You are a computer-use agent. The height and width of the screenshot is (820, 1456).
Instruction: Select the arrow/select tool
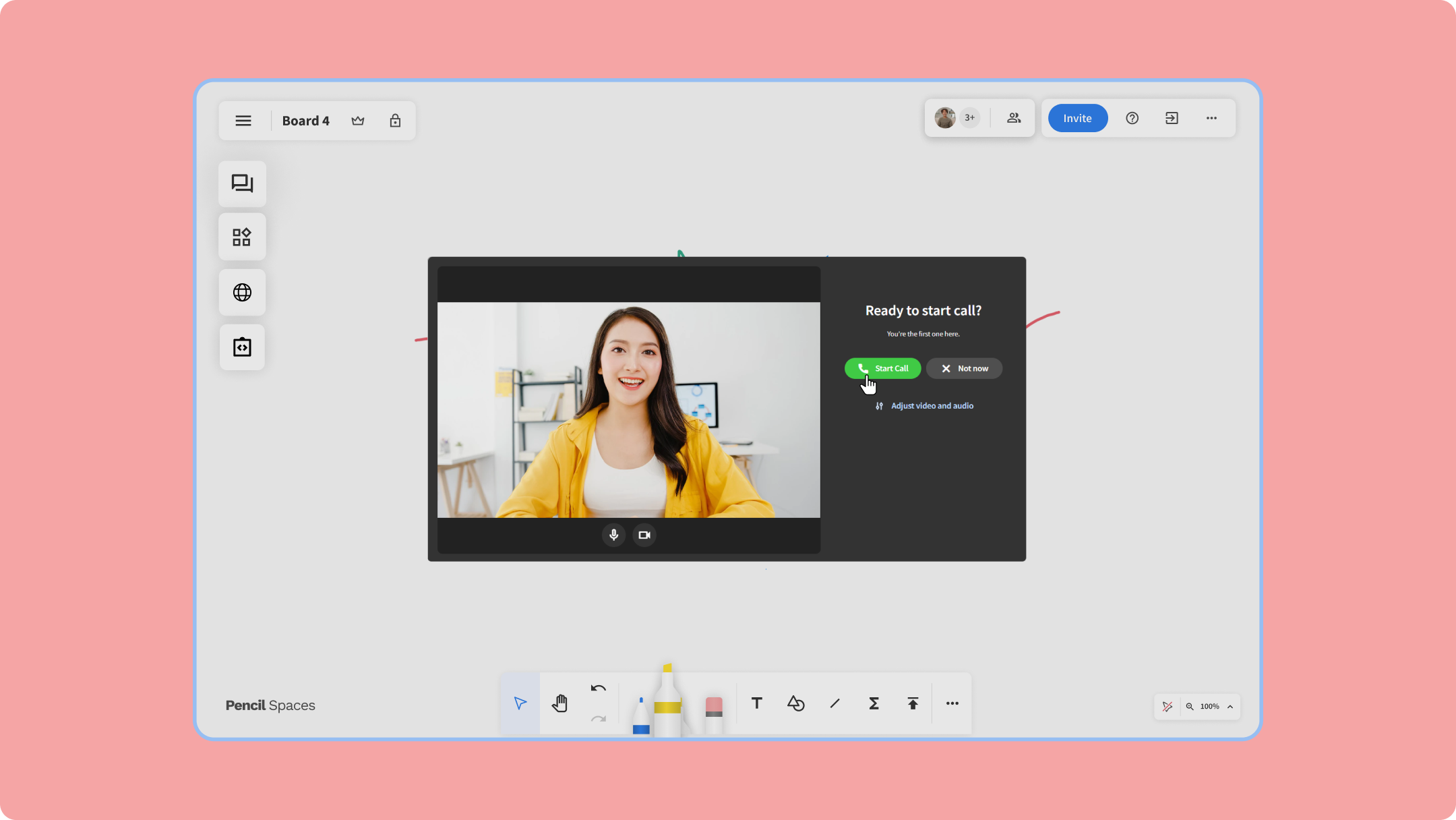520,703
